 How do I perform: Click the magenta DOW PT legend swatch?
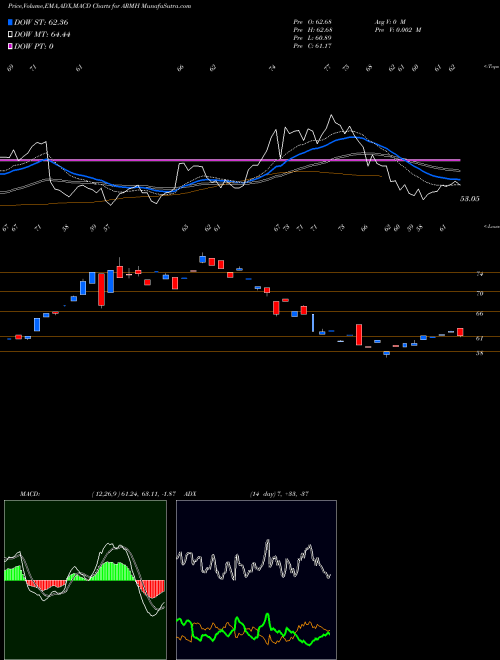pyautogui.click(x=10, y=46)
